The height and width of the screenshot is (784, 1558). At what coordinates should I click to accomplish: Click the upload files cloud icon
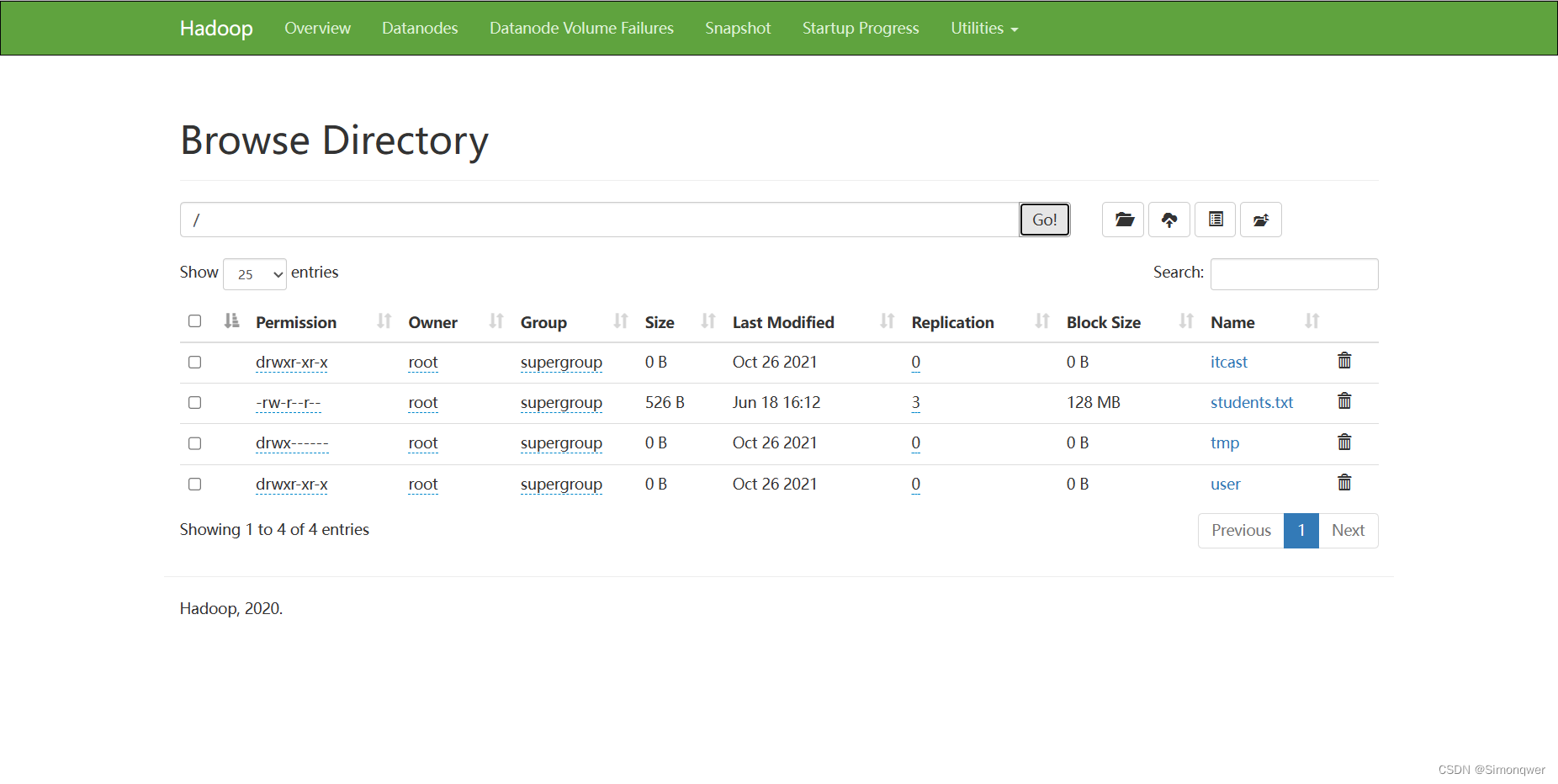(1169, 220)
